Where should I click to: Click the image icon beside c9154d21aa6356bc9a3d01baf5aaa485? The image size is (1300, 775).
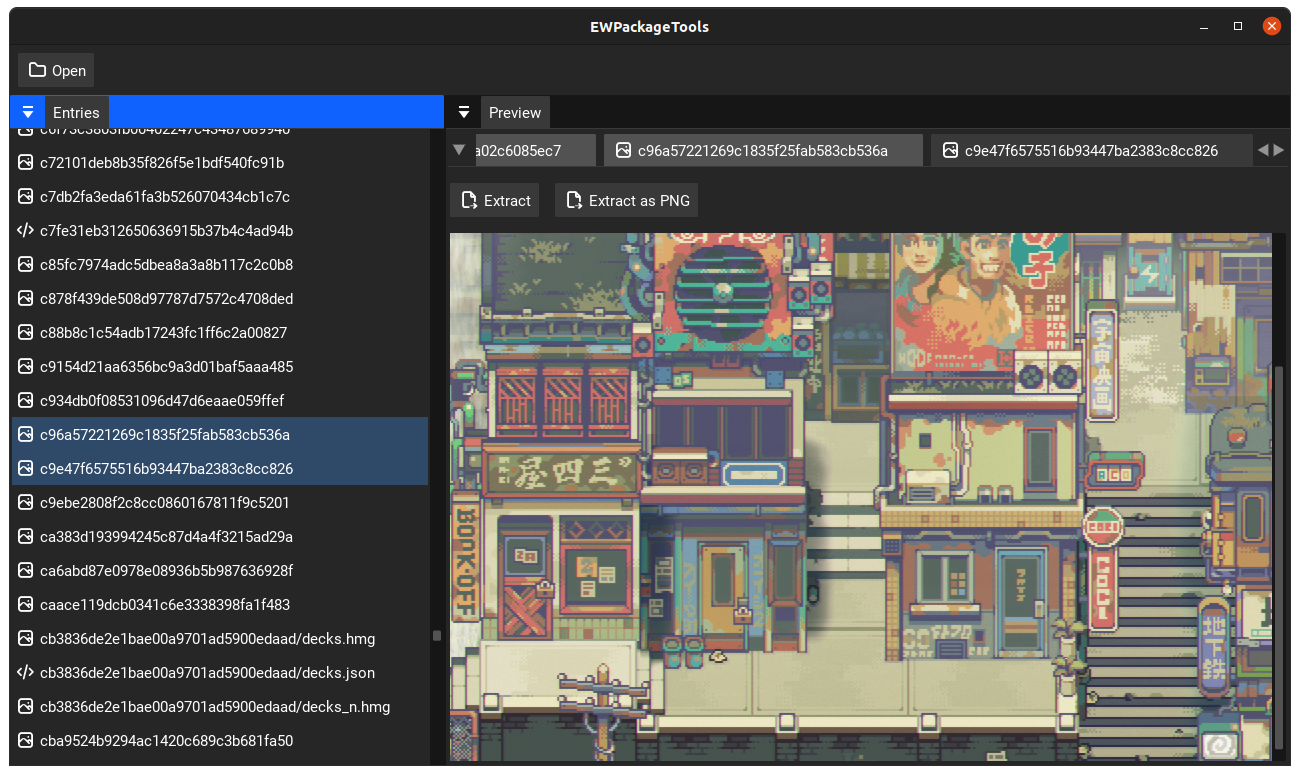click(x=26, y=366)
